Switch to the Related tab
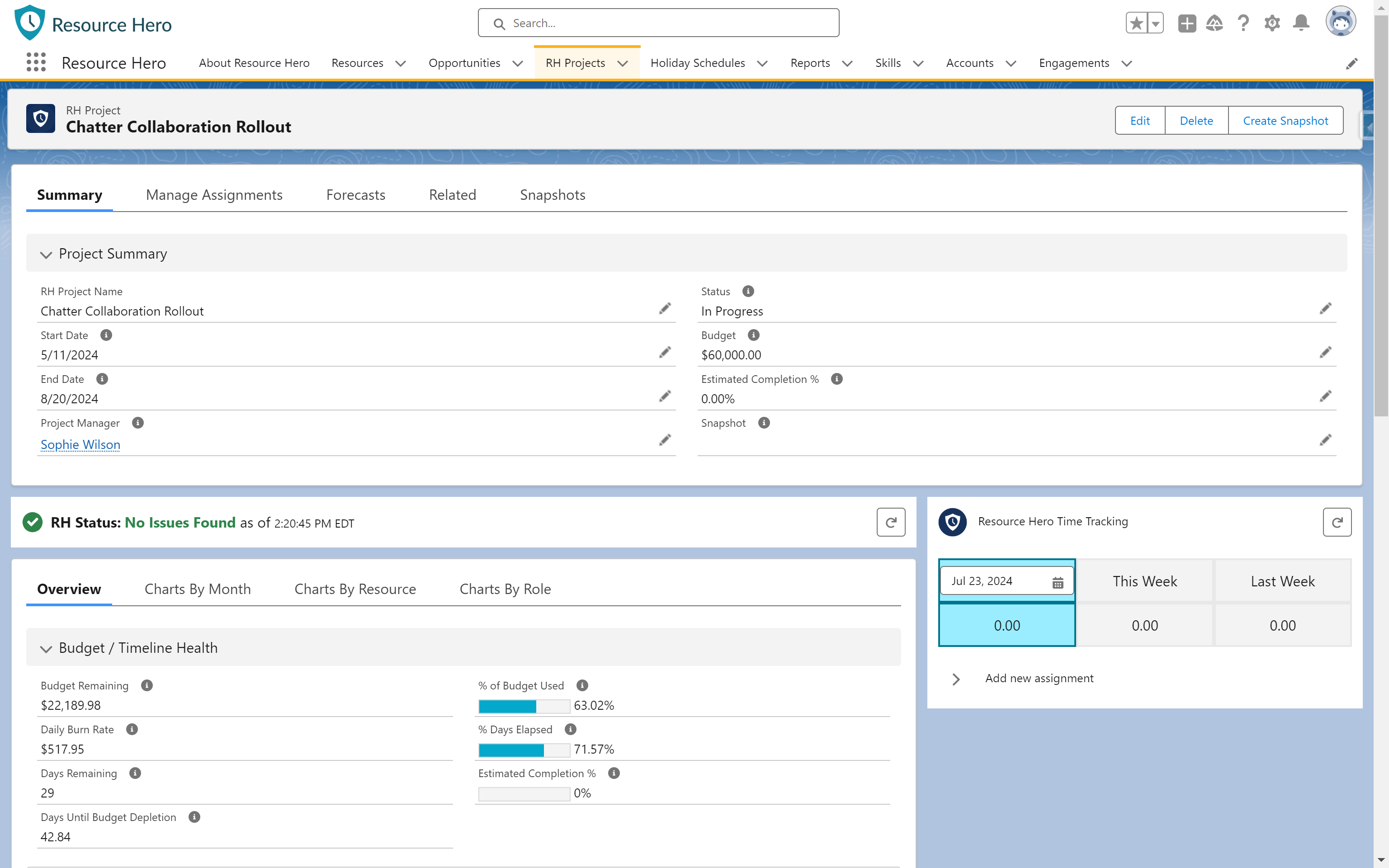 tap(452, 194)
